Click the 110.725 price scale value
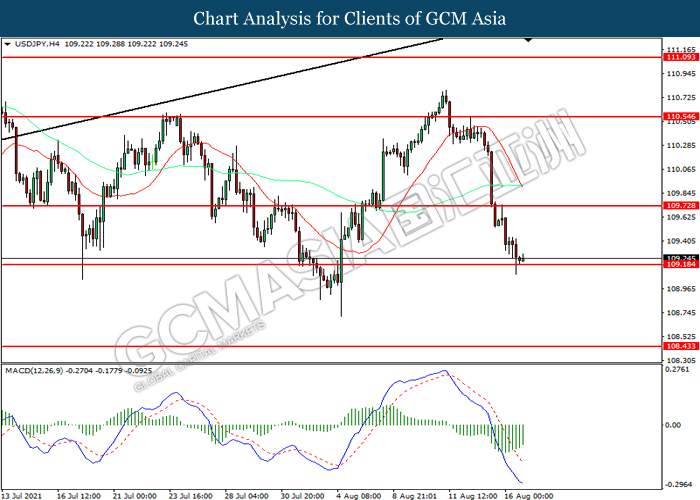The width and height of the screenshot is (700, 500). pyautogui.click(x=681, y=97)
